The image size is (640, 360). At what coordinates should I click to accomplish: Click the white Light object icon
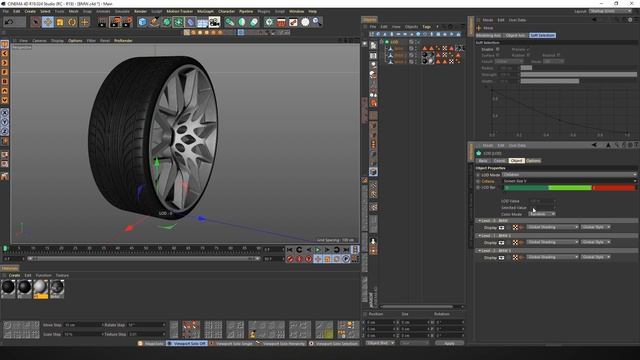(x=305, y=22)
